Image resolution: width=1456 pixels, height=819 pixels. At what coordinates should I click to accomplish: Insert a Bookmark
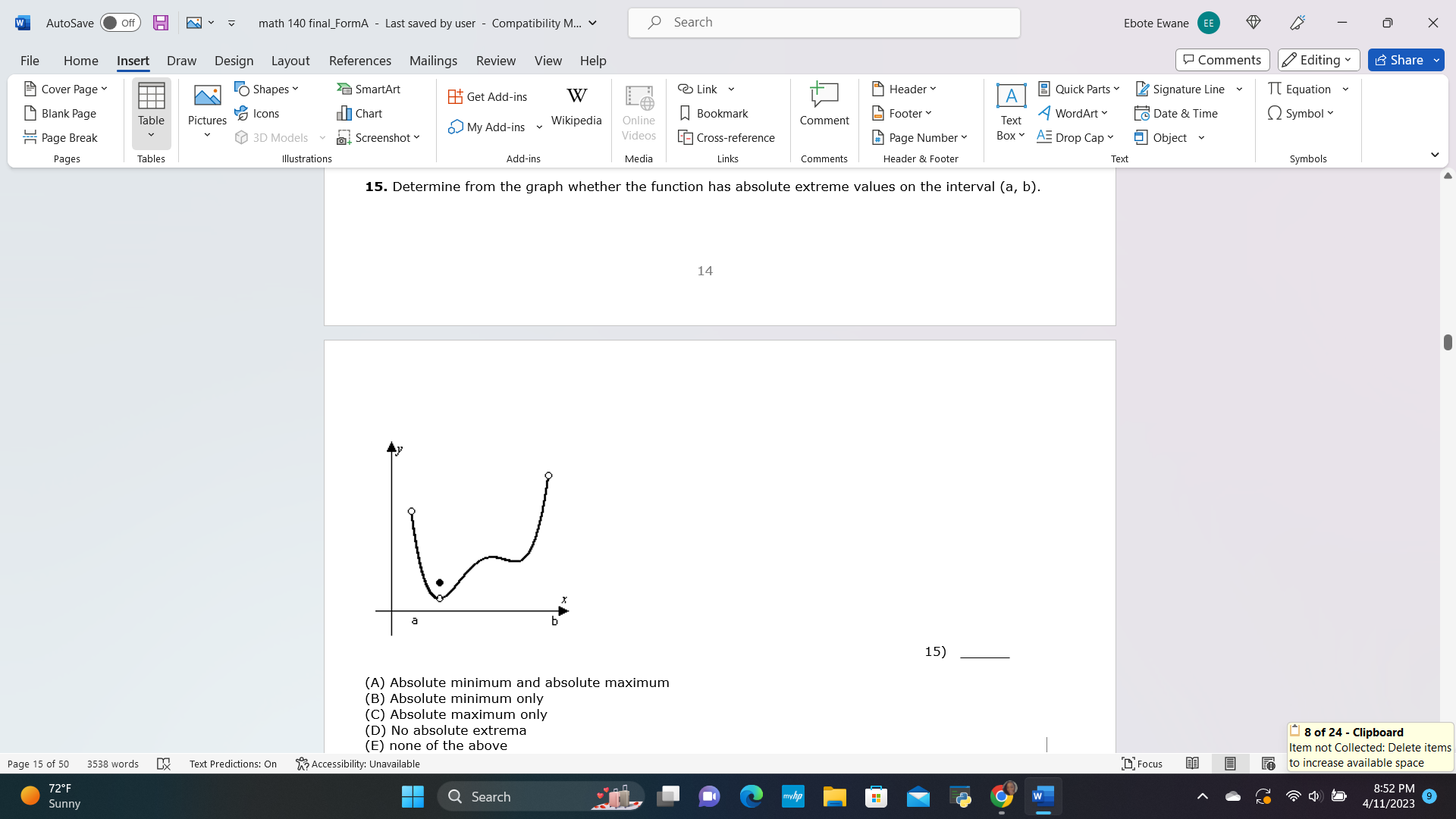[x=713, y=113]
